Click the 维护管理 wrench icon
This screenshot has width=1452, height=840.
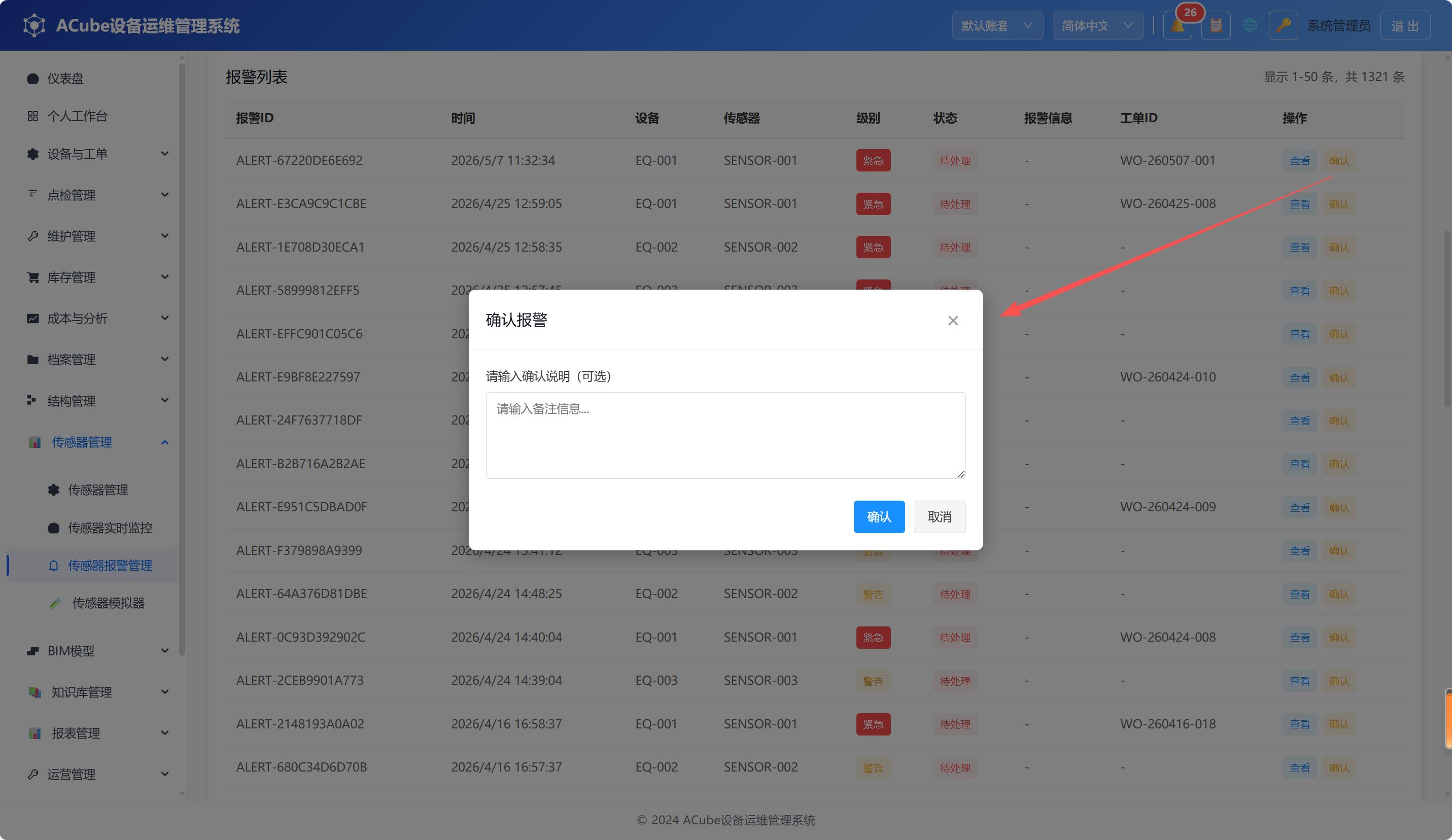pyautogui.click(x=33, y=236)
